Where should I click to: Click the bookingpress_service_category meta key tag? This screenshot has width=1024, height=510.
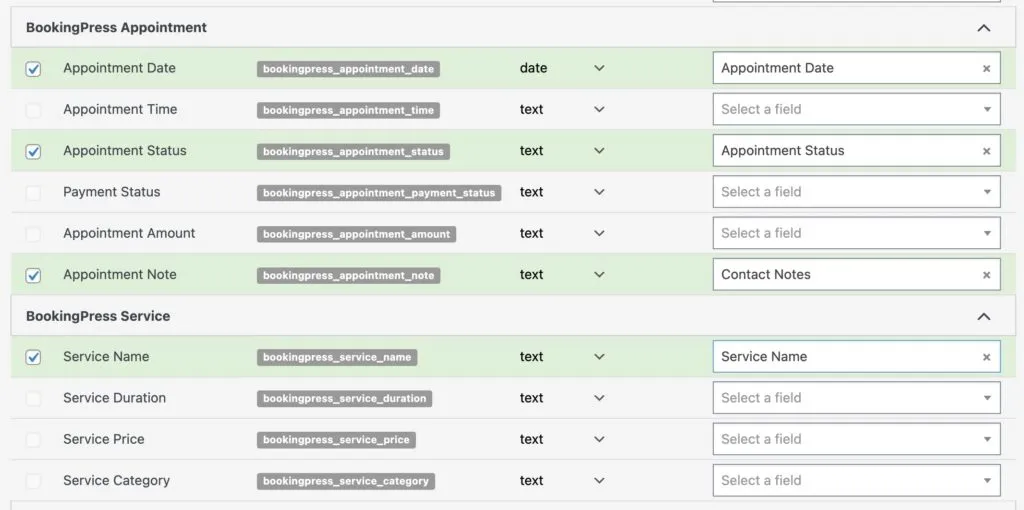(x=346, y=481)
